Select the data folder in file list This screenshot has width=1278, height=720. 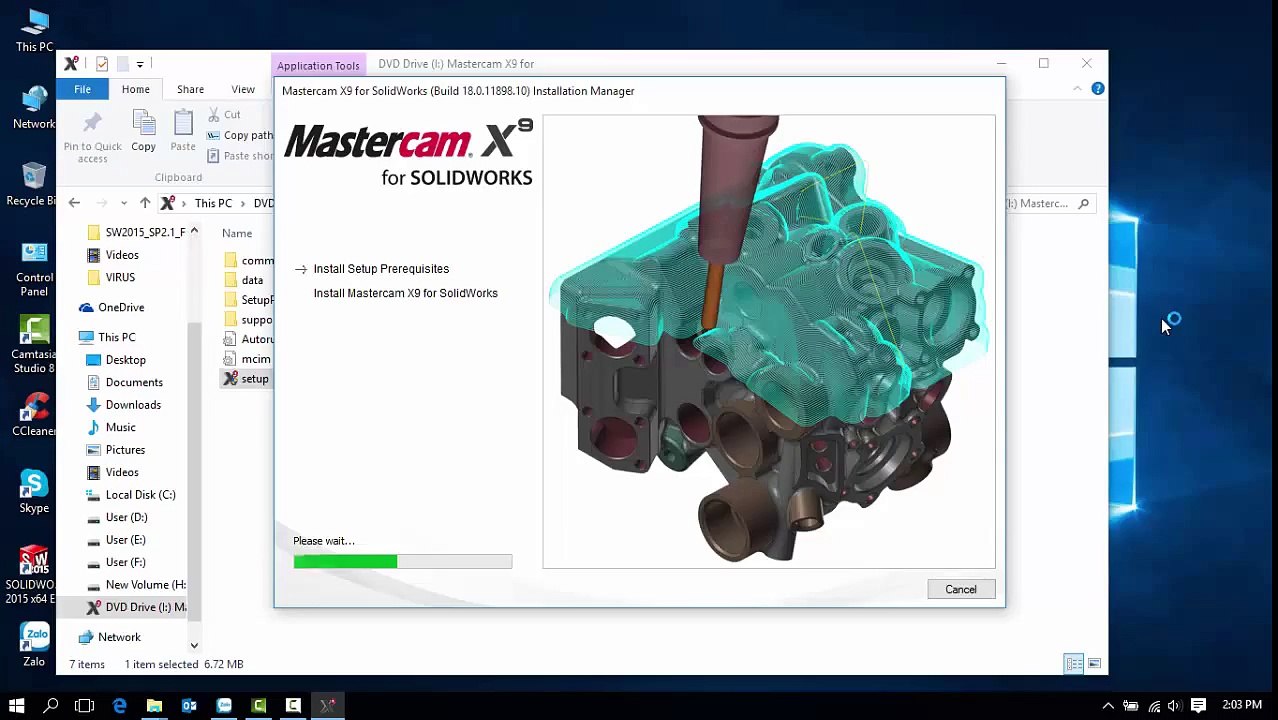click(252, 280)
